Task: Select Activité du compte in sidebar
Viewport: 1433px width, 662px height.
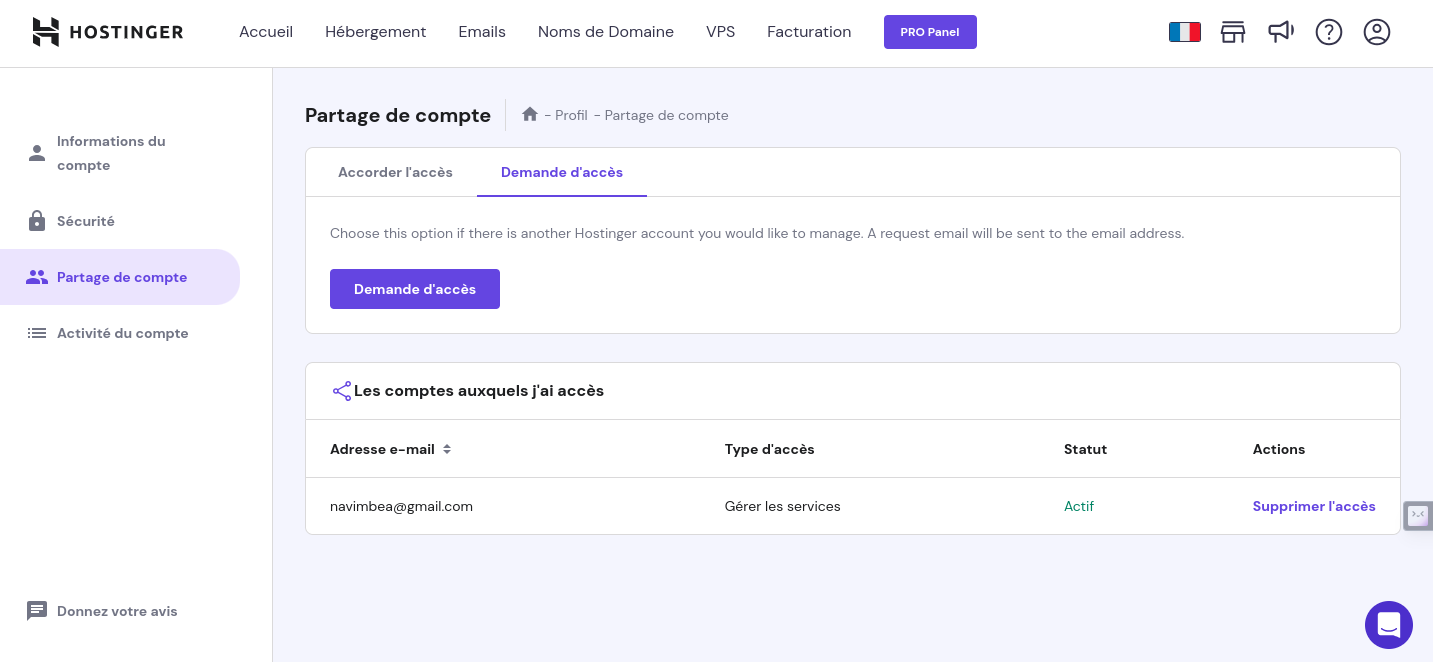Action: click(122, 333)
